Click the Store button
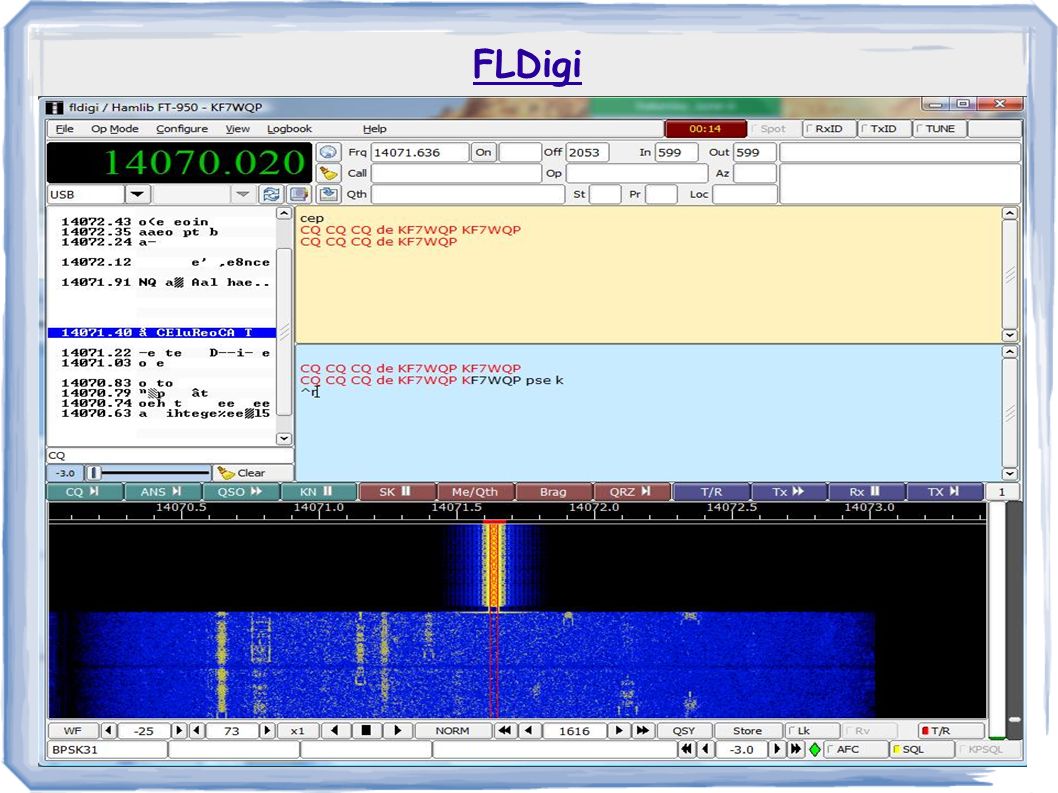This screenshot has width=1058, height=793. (x=748, y=730)
